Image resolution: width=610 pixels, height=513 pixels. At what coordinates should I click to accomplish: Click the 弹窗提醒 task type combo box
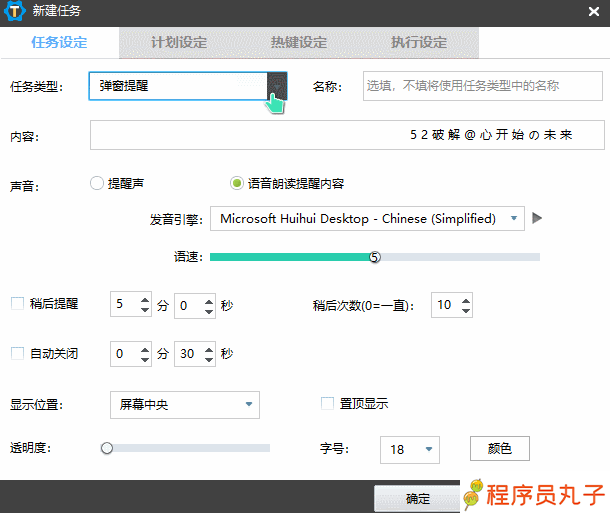[x=188, y=86]
